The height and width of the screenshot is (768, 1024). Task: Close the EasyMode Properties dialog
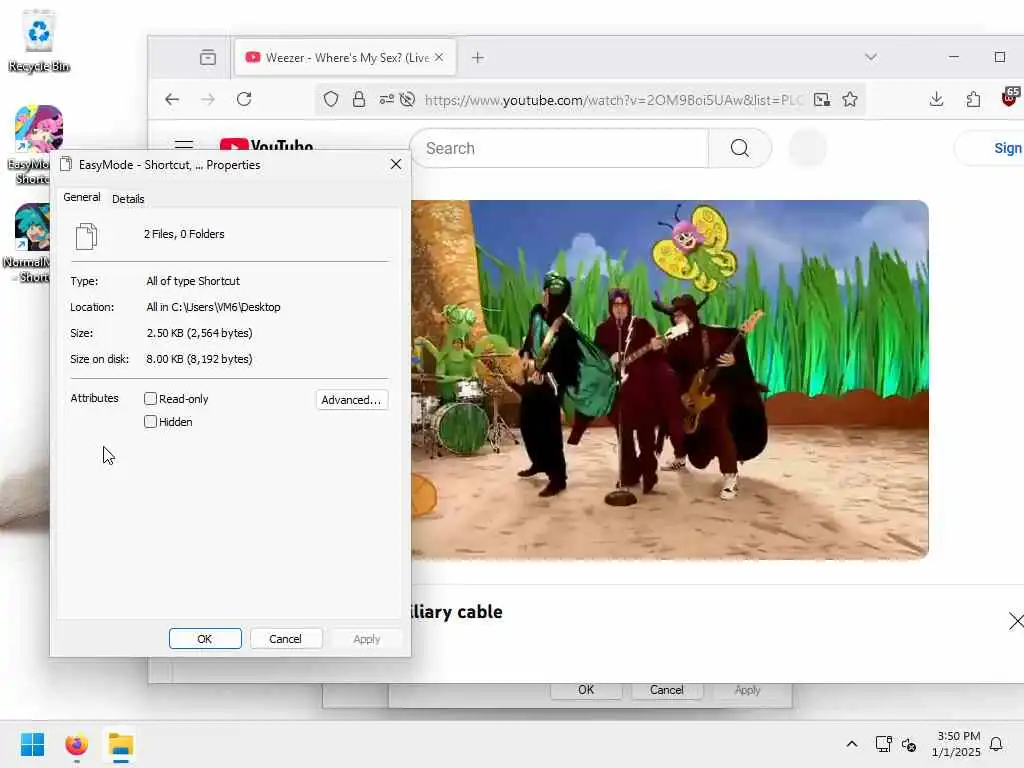pos(396,165)
